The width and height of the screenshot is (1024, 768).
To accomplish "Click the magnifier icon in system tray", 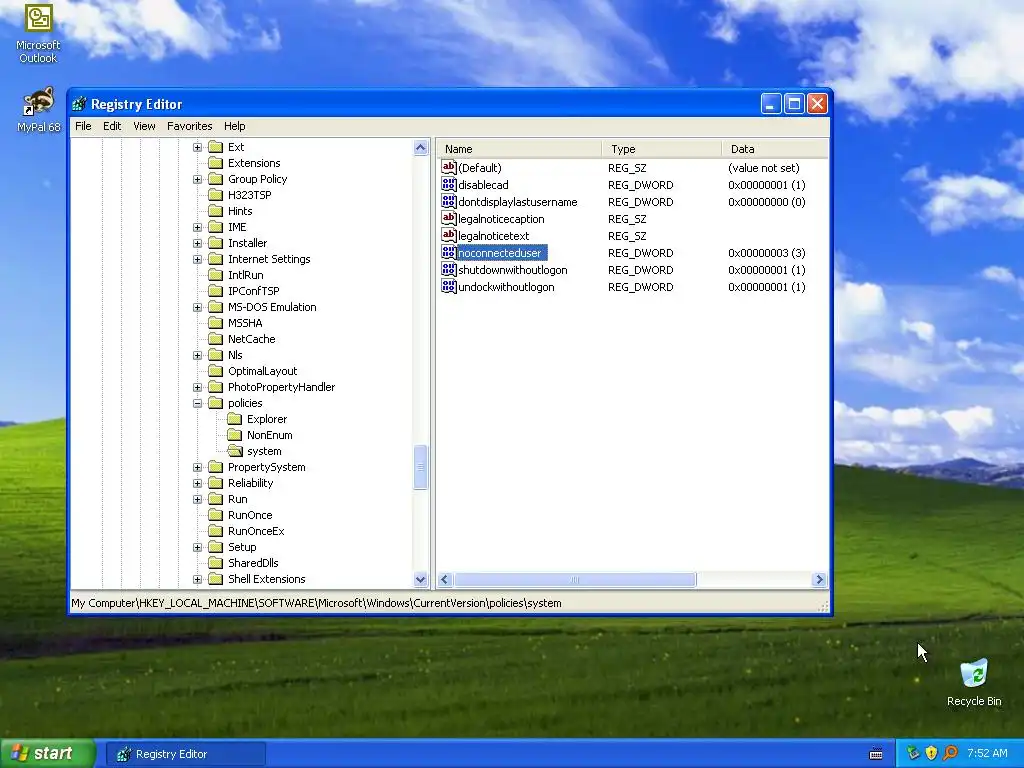I will point(950,753).
